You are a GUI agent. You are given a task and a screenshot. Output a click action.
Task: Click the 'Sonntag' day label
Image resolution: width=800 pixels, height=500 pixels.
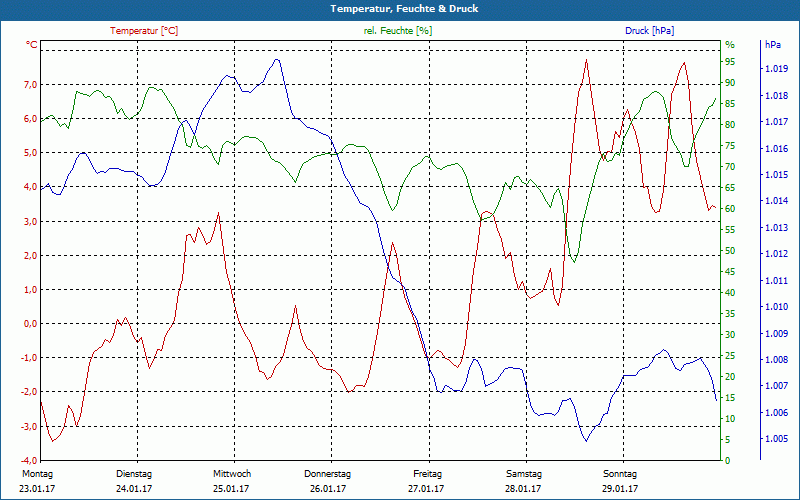[620, 474]
